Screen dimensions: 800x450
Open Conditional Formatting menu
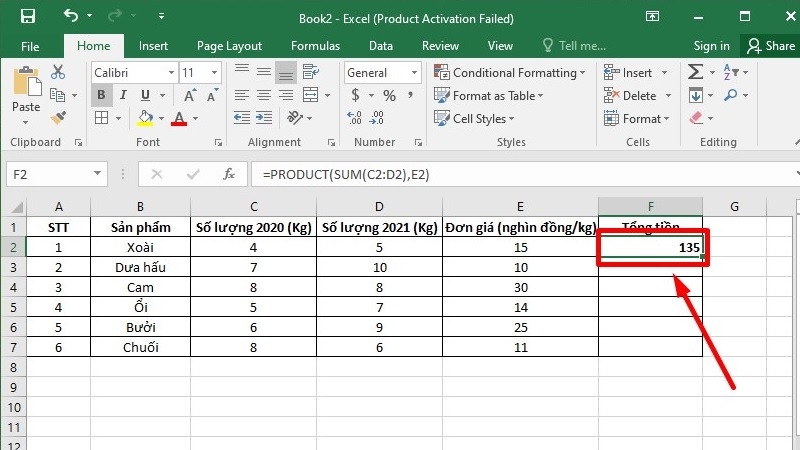[x=509, y=72]
